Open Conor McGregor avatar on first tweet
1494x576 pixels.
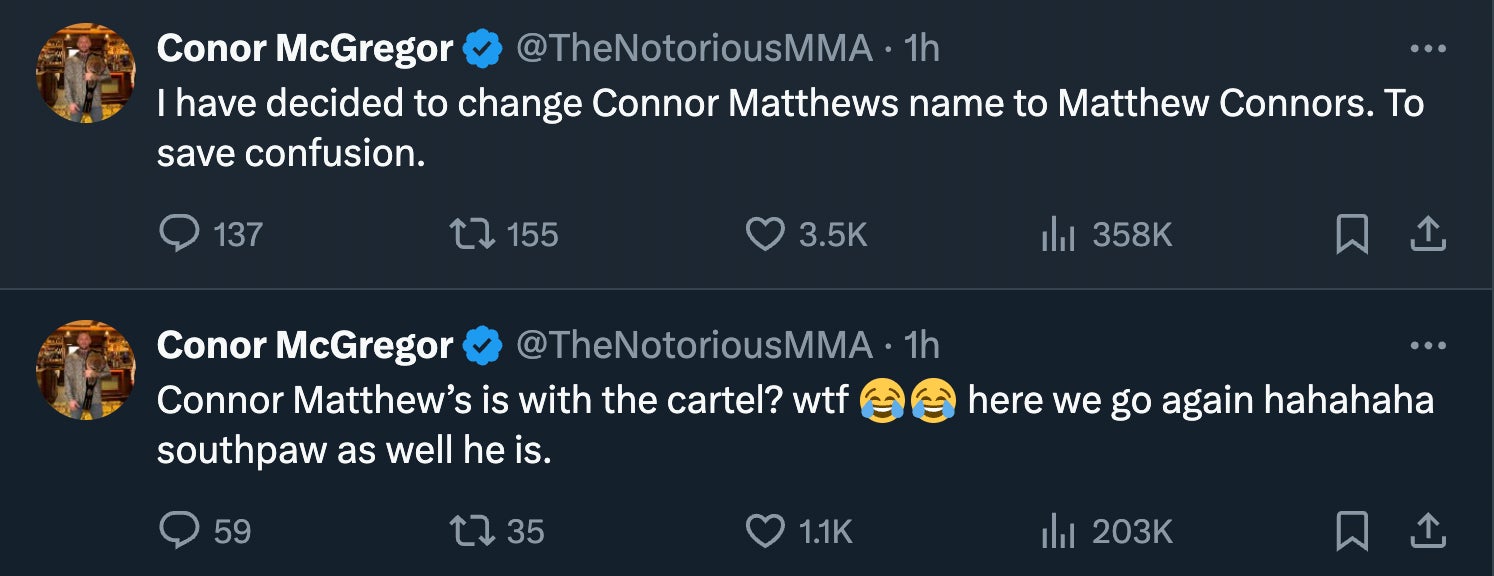tap(86, 73)
